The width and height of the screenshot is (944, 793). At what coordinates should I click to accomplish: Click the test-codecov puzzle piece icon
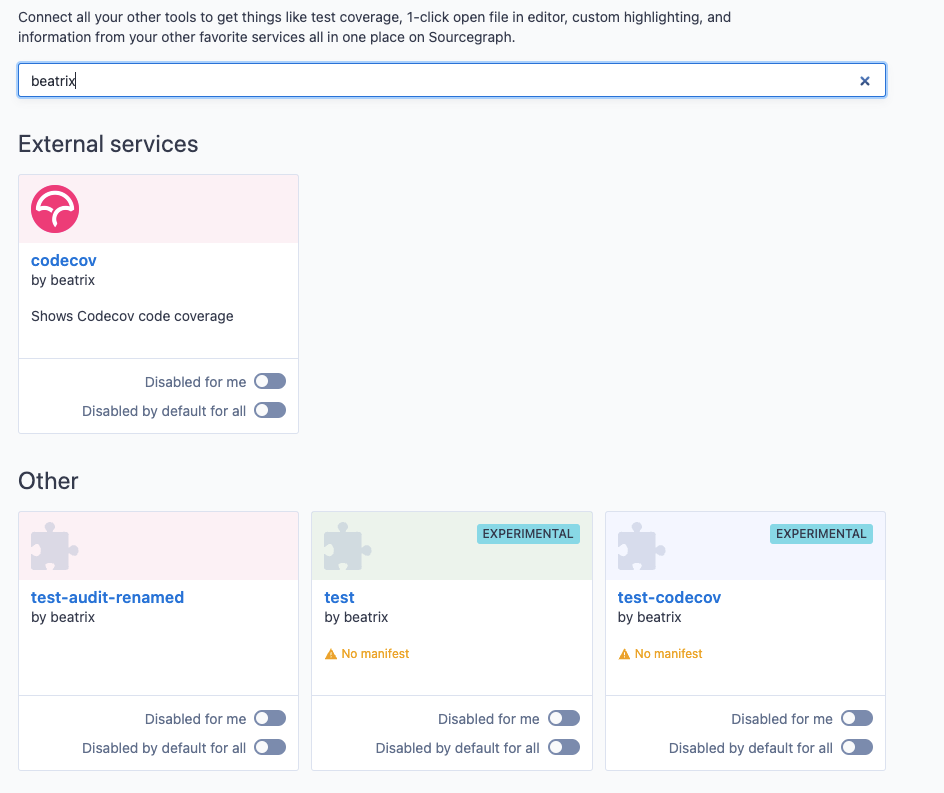pyautogui.click(x=641, y=546)
